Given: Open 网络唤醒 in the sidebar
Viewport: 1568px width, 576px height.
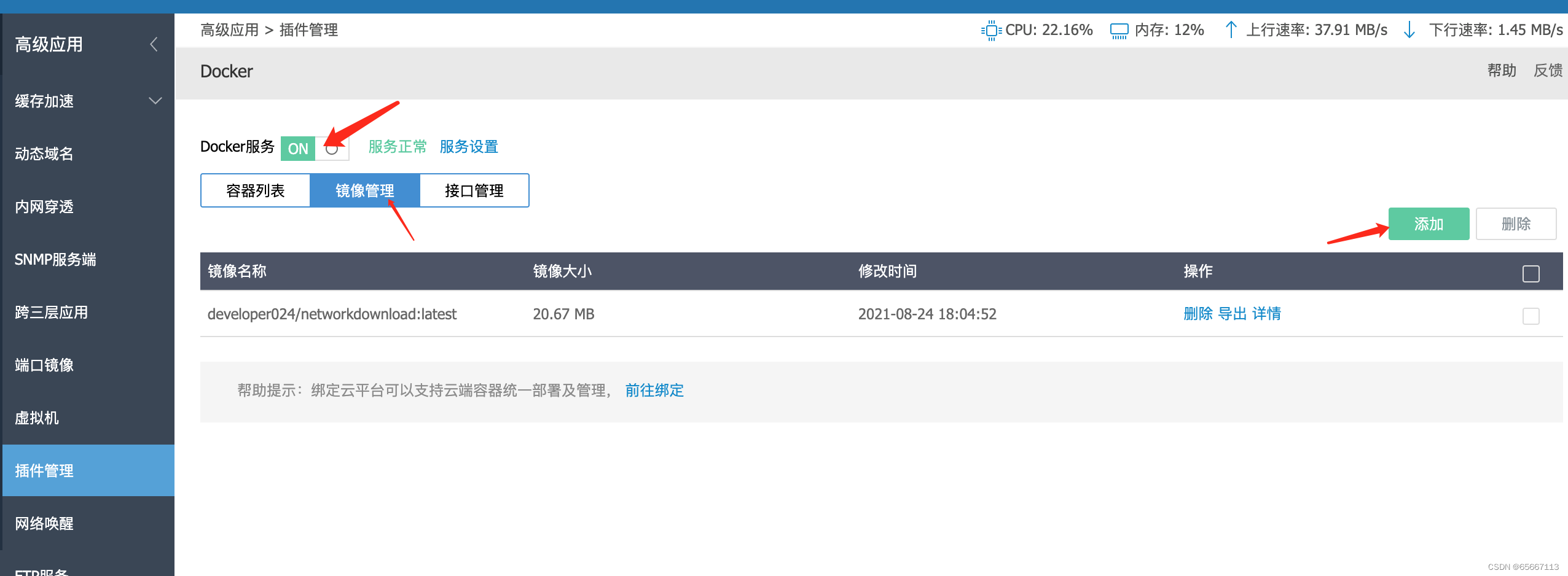Looking at the screenshot, I should [x=44, y=523].
